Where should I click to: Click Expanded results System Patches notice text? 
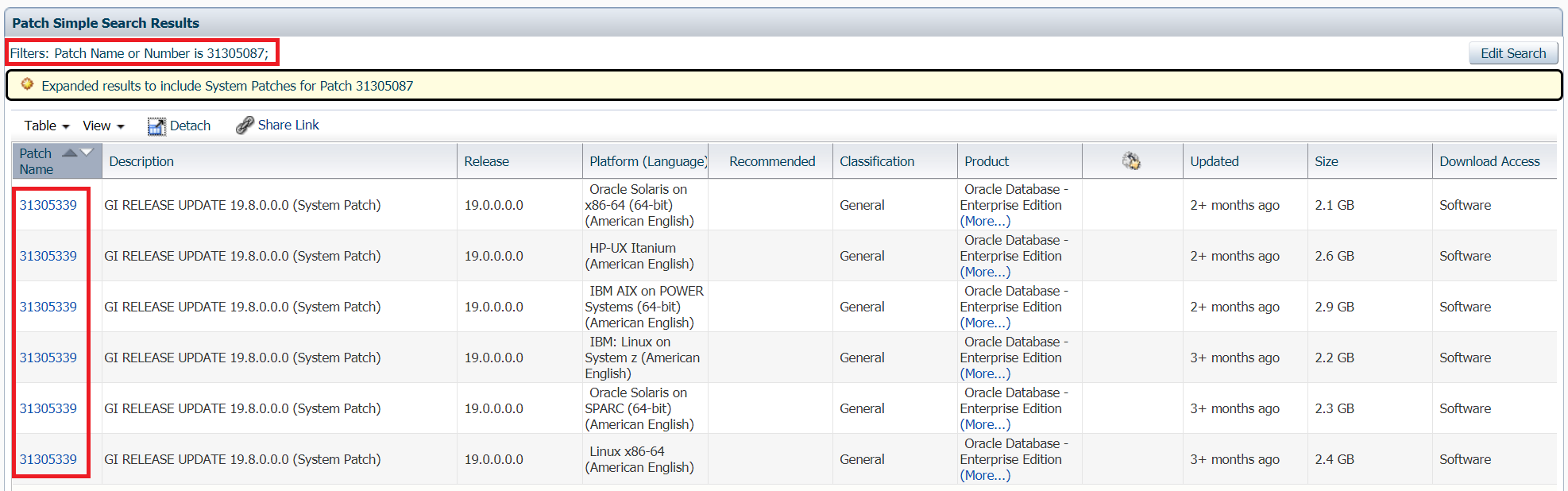(227, 86)
